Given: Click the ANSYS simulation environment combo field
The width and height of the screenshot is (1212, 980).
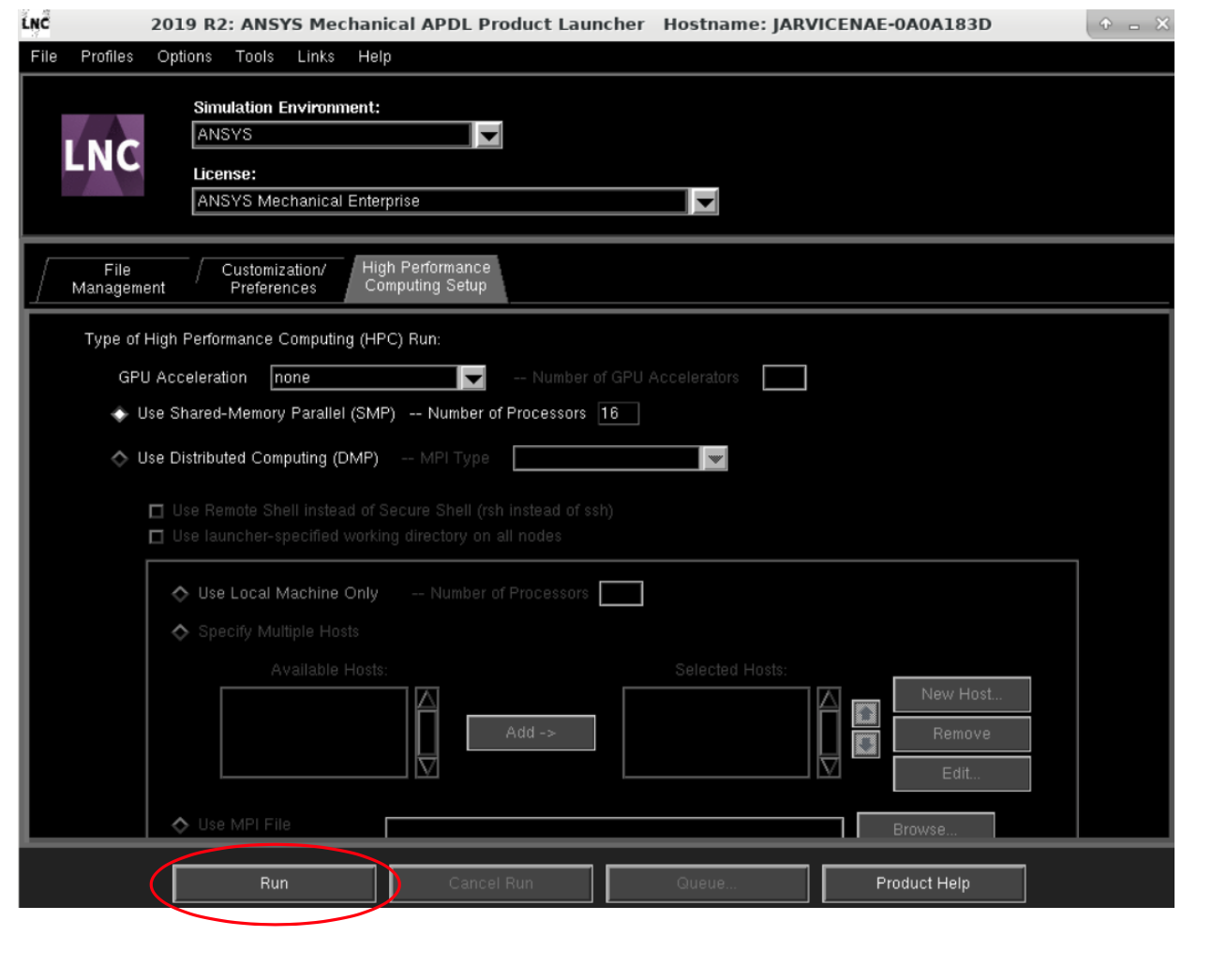Looking at the screenshot, I should point(332,135).
